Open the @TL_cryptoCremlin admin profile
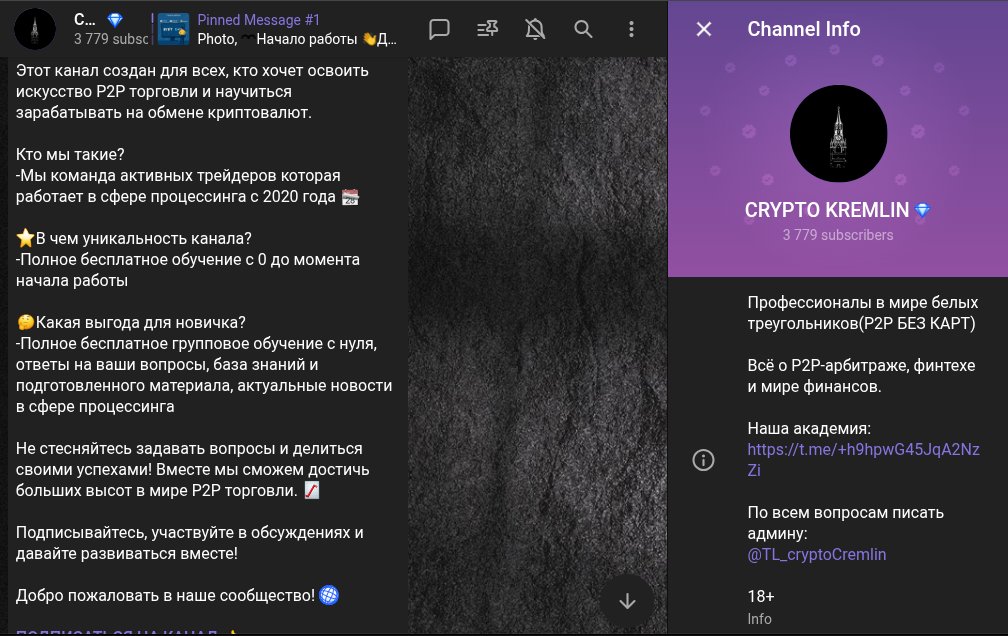Screen dimensions: 1008x636 (x=816, y=554)
